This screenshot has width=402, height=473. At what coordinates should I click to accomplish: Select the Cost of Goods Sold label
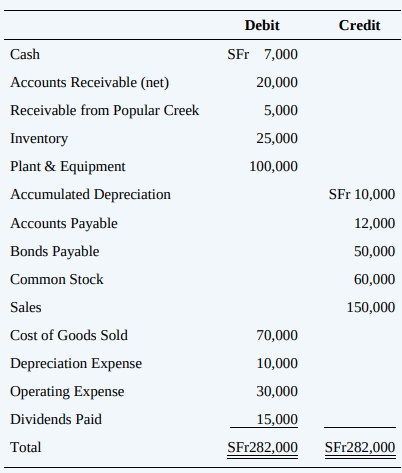click(x=69, y=335)
